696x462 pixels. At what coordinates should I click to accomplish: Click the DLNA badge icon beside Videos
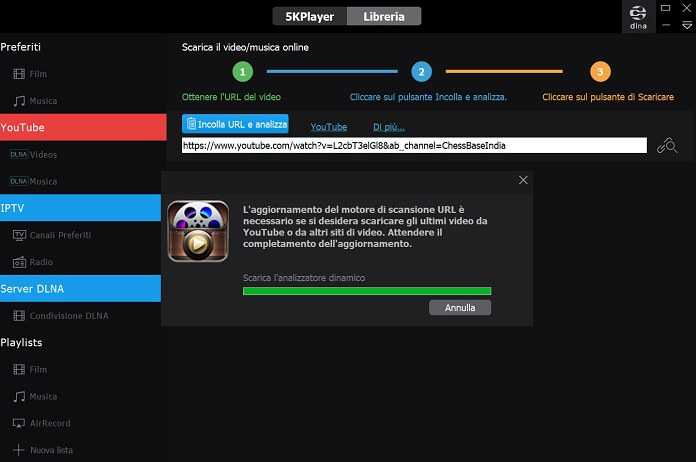[19, 154]
